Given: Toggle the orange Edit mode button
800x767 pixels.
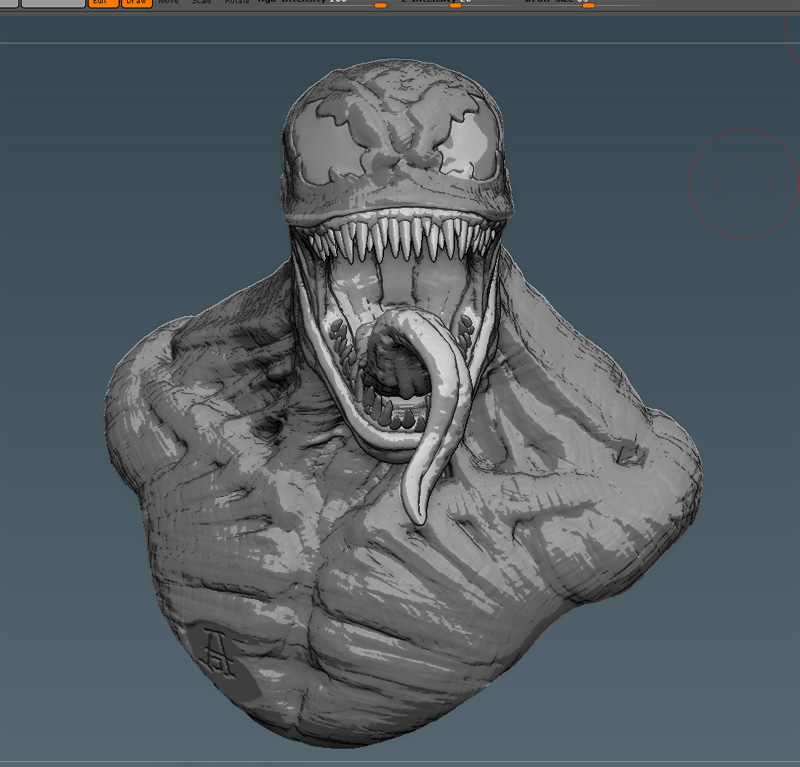Looking at the screenshot, I should click(104, 3).
